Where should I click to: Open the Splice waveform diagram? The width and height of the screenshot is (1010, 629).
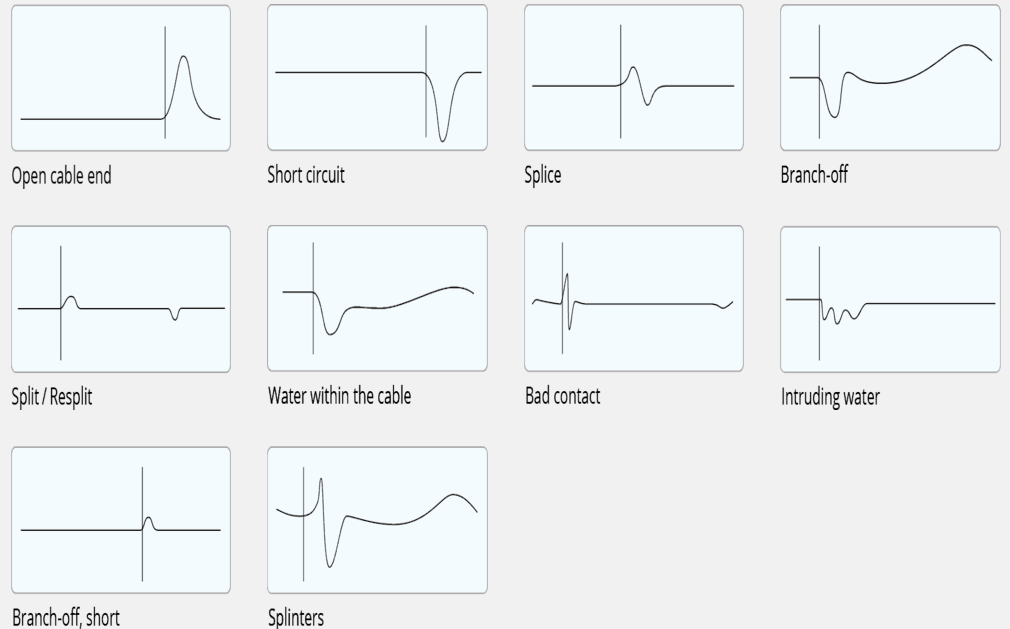point(634,78)
